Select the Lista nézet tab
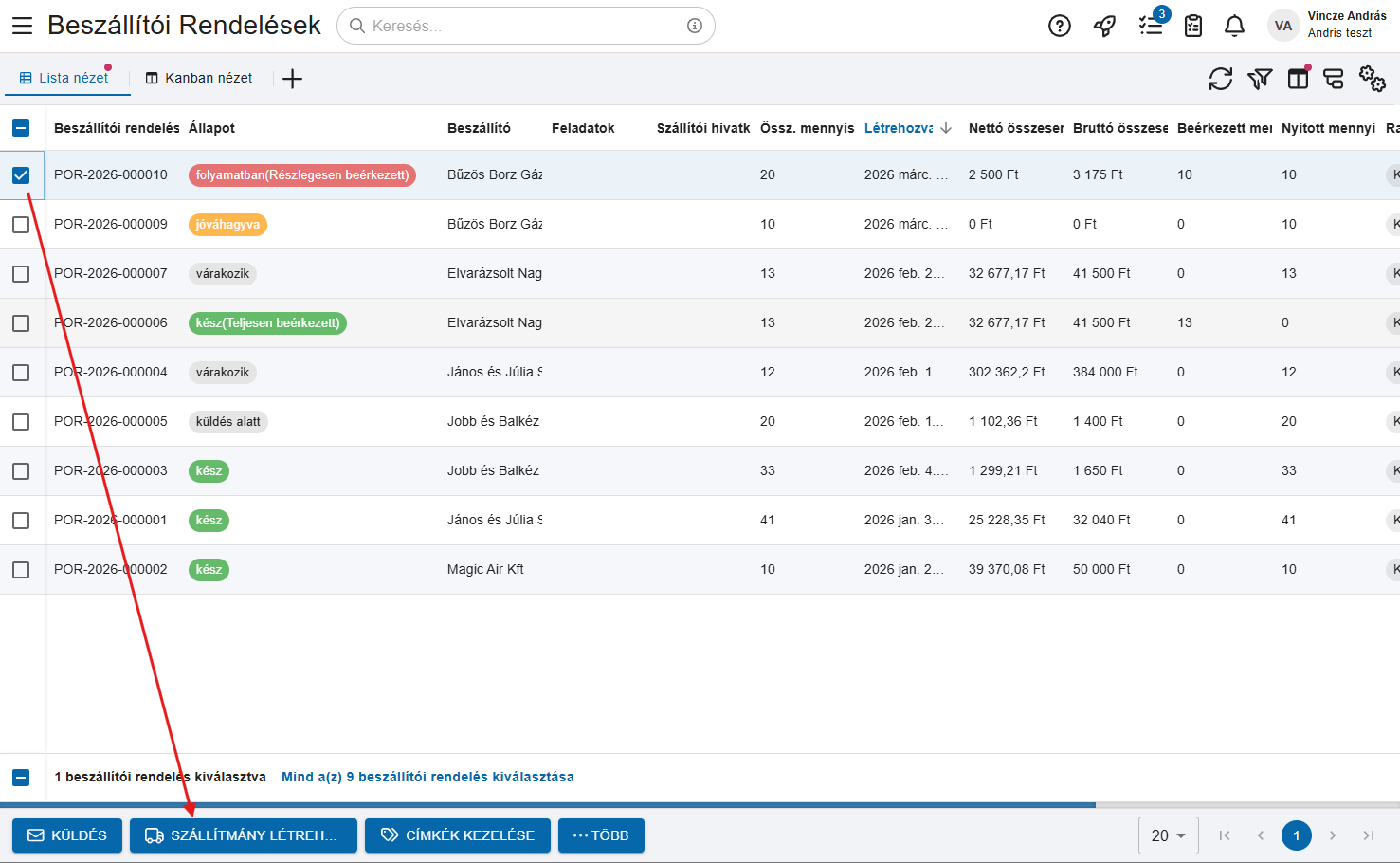The height and width of the screenshot is (863, 1400). pyautogui.click(x=64, y=78)
